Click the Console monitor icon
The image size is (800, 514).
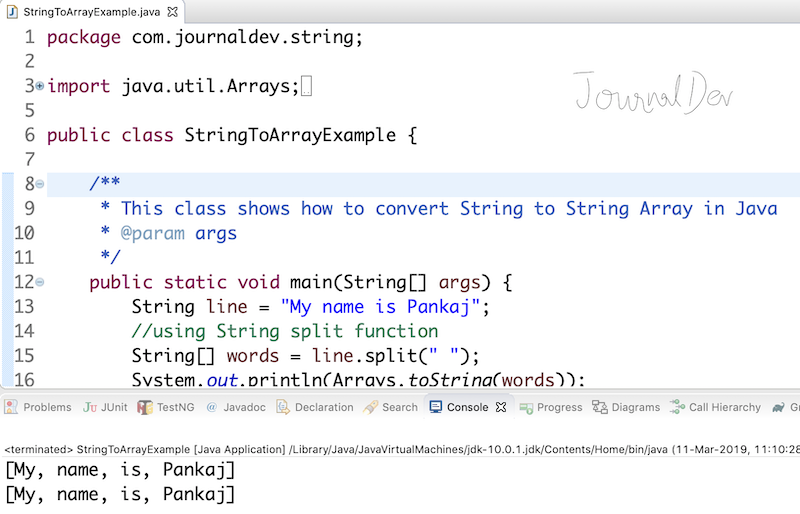point(436,407)
